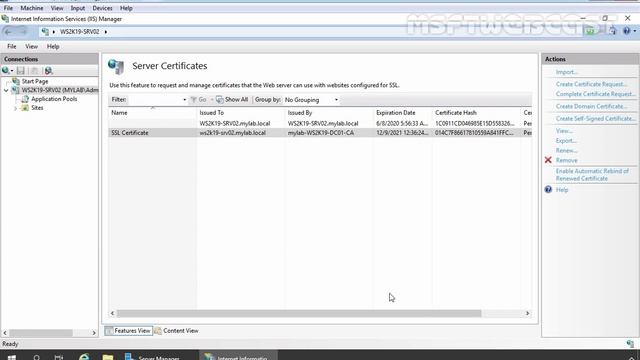Click the 6/8/2020 expiration date cell
The image size is (640, 360).
click(402, 123)
